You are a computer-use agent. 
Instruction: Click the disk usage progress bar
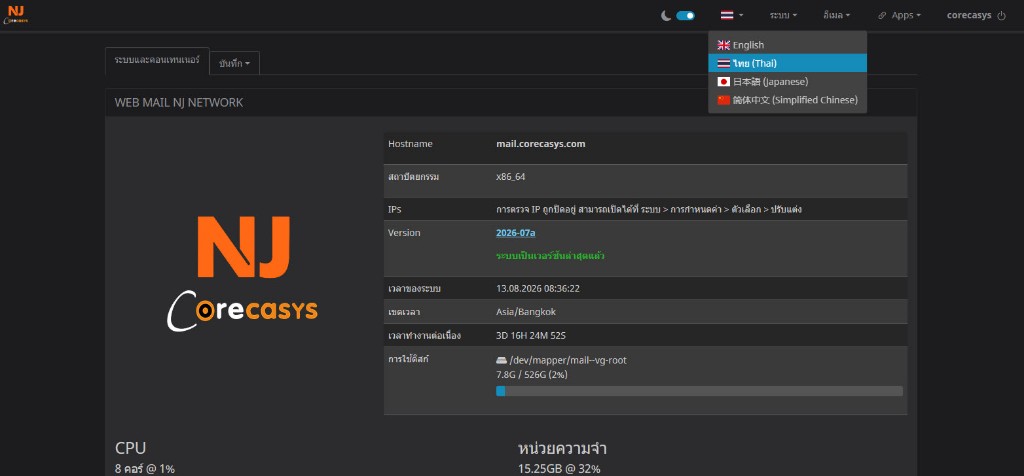click(699, 391)
